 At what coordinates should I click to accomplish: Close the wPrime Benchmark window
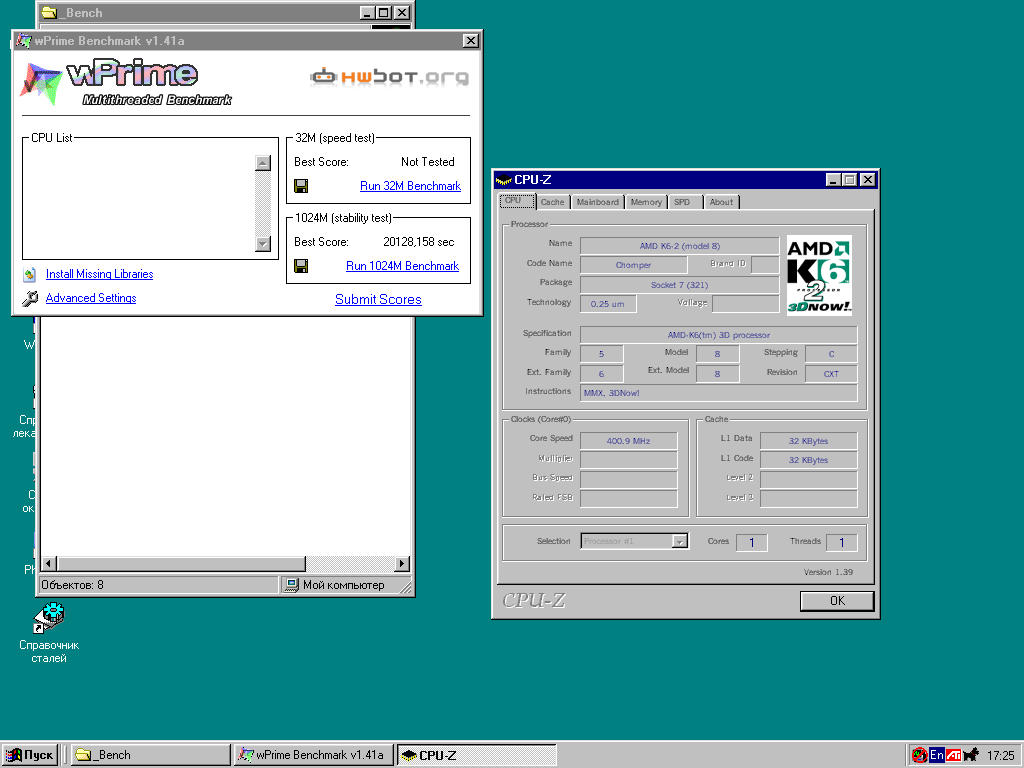[470, 41]
